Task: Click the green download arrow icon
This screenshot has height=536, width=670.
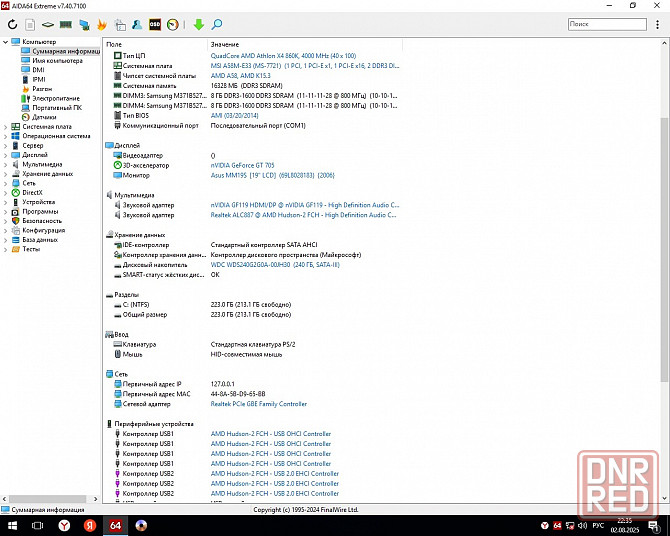Action: click(199, 24)
